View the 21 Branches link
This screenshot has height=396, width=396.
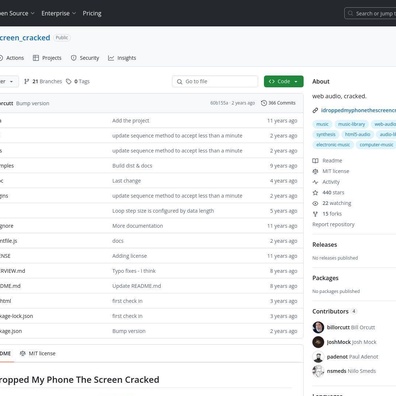[x=43, y=81]
